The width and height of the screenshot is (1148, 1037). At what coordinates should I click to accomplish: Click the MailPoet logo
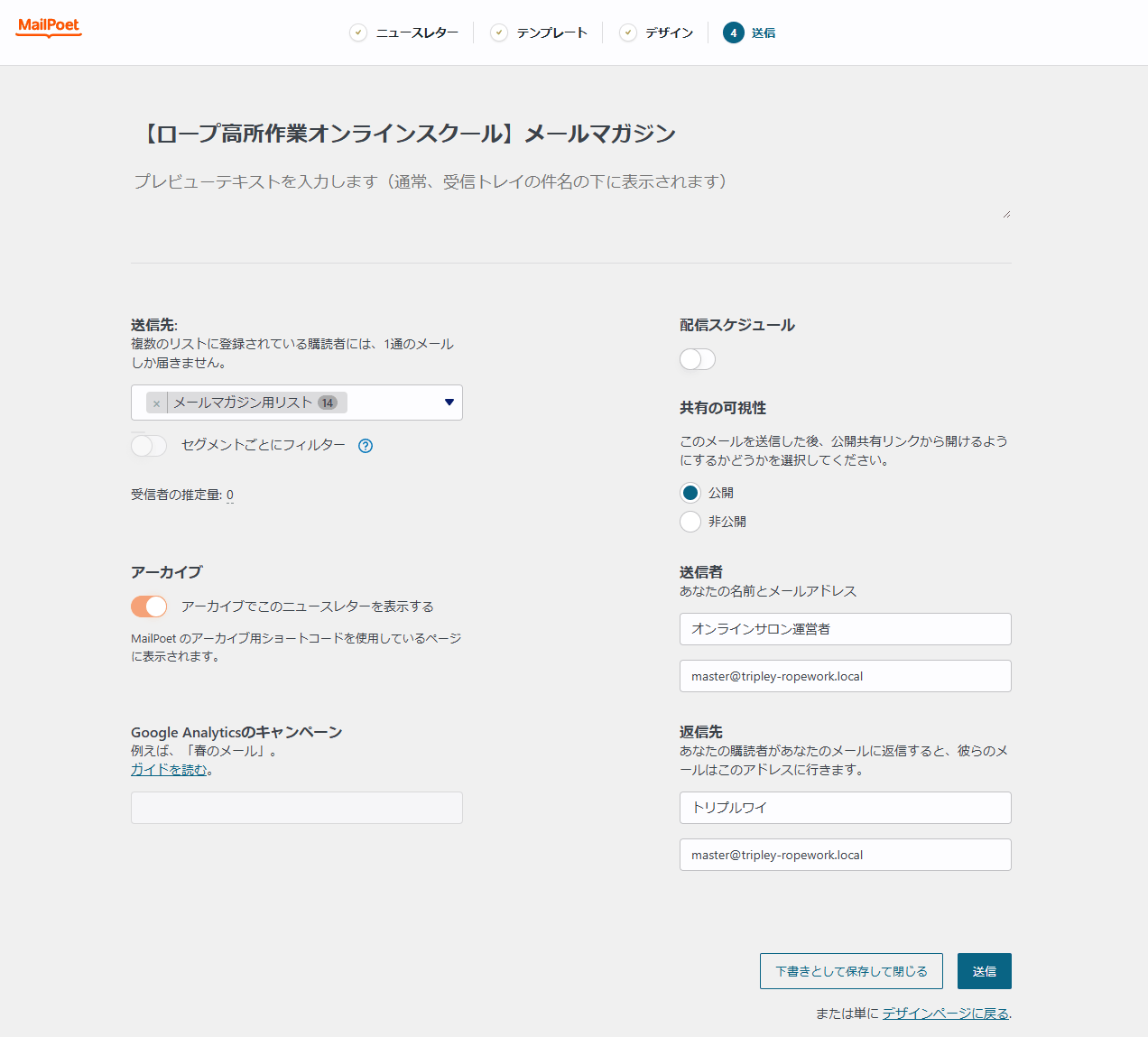(x=49, y=27)
